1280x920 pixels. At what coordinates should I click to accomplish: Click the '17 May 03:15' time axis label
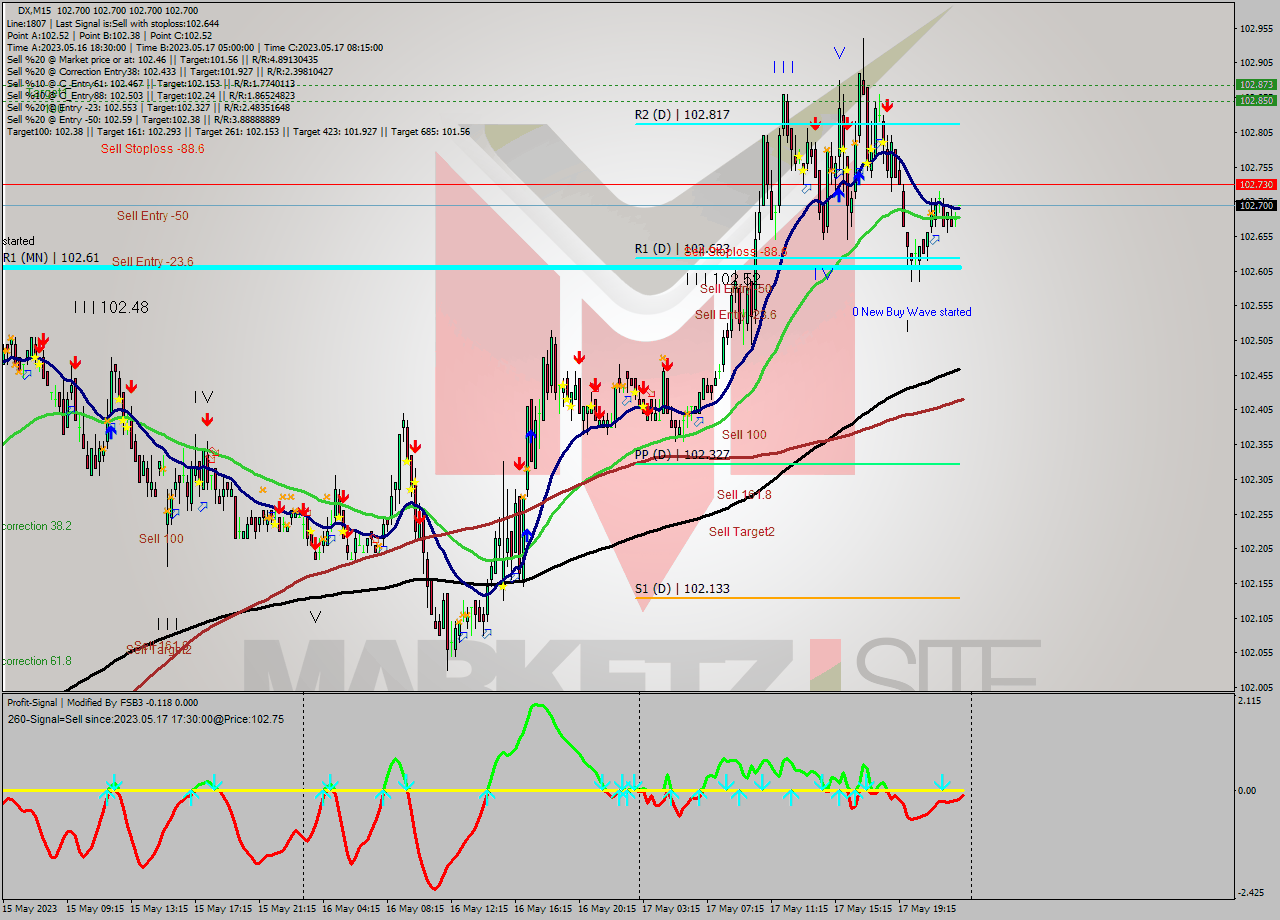pyautogui.click(x=672, y=909)
